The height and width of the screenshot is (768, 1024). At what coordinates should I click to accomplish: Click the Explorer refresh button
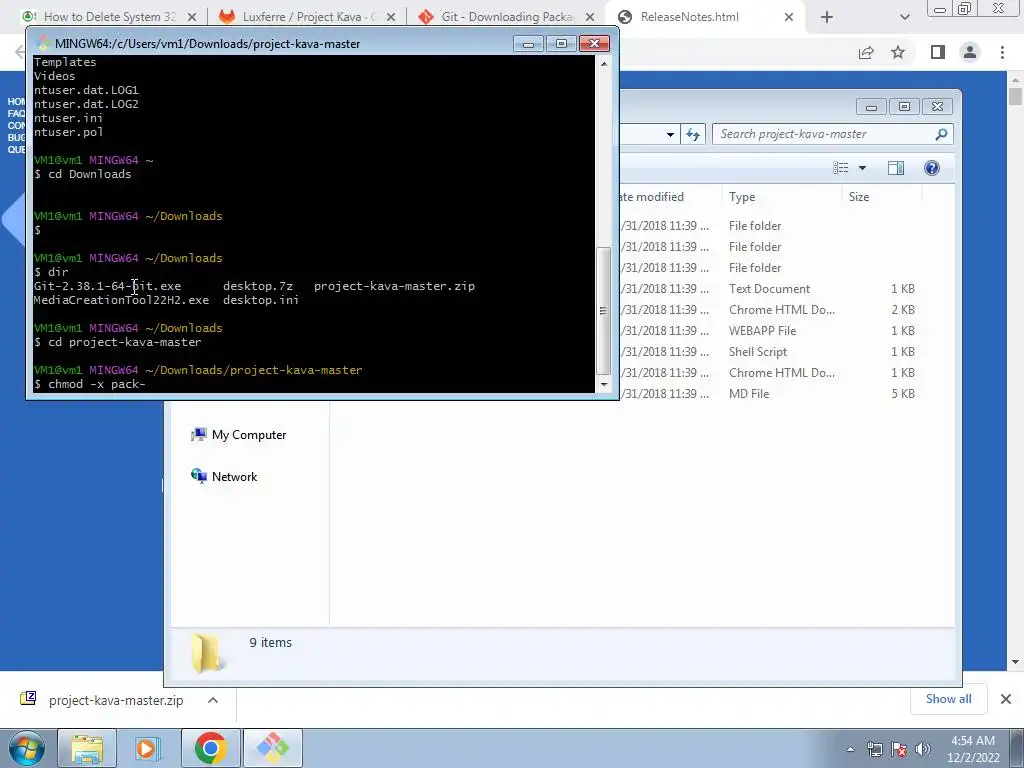[x=692, y=135]
